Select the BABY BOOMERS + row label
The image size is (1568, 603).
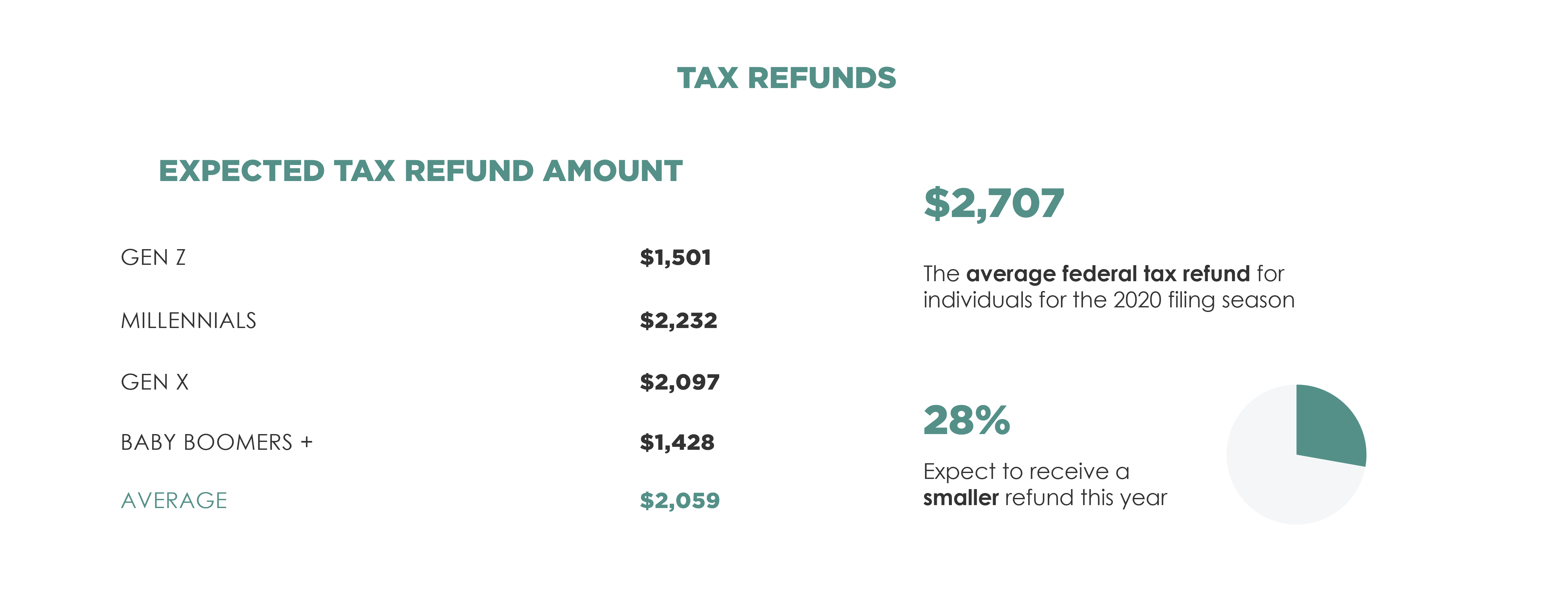click(x=216, y=442)
